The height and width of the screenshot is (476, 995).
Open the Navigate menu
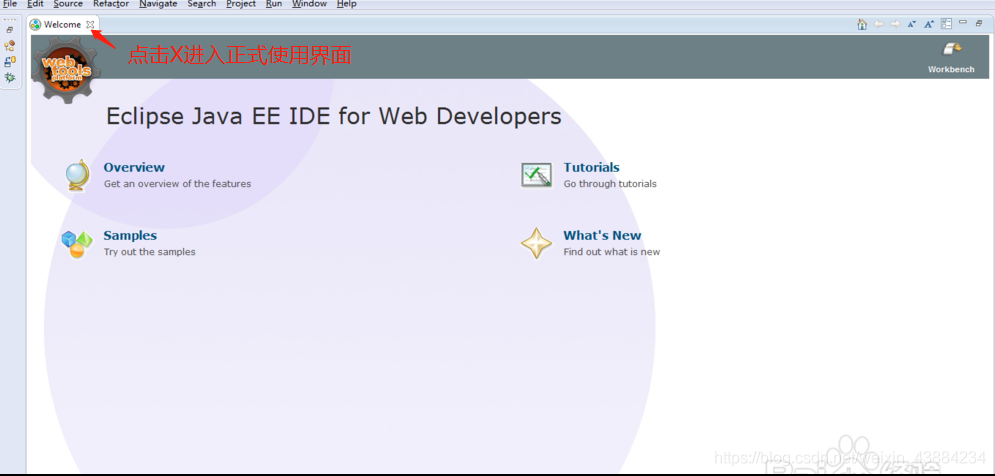[158, 4]
